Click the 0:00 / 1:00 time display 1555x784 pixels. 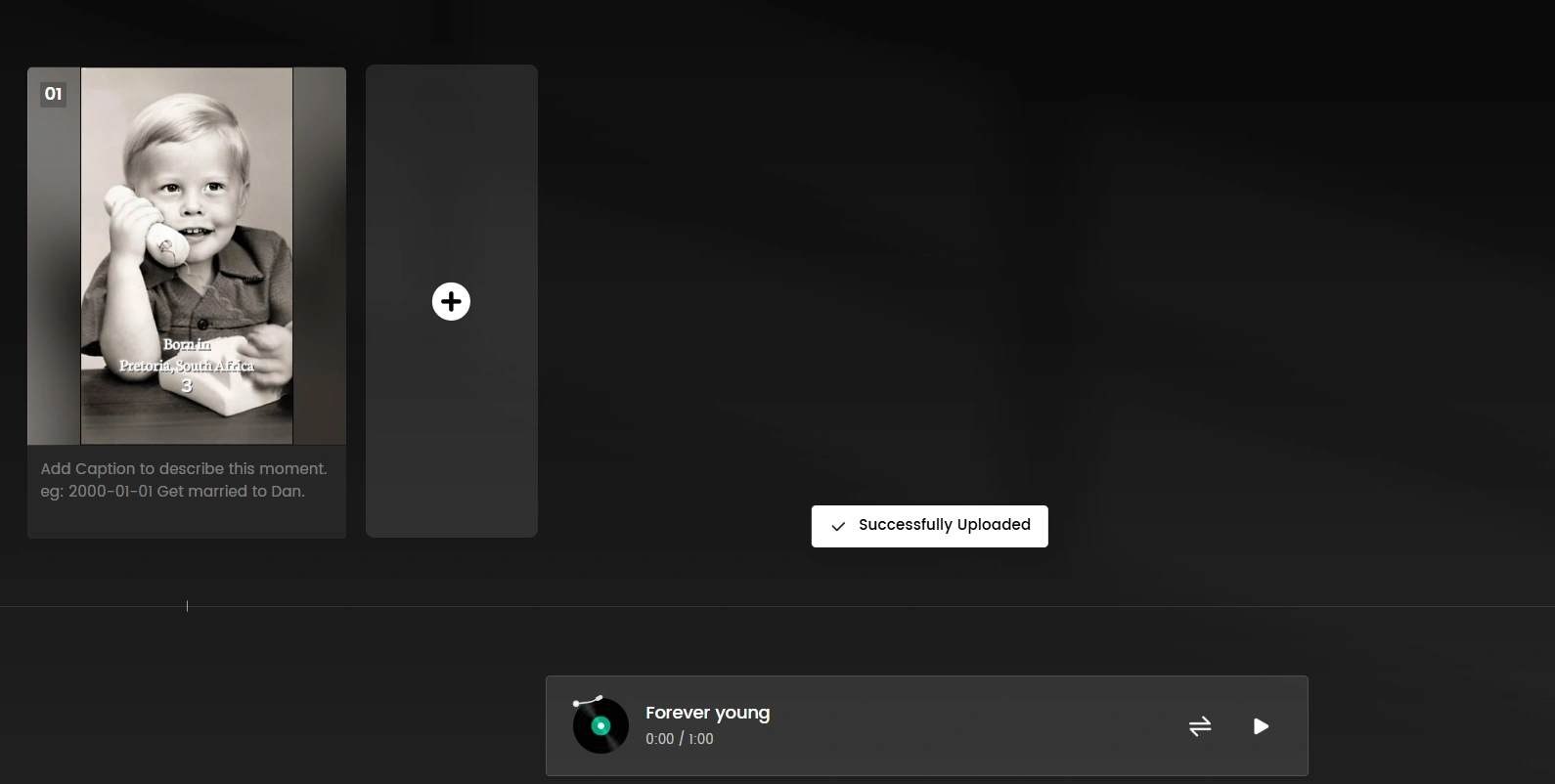[x=679, y=739]
